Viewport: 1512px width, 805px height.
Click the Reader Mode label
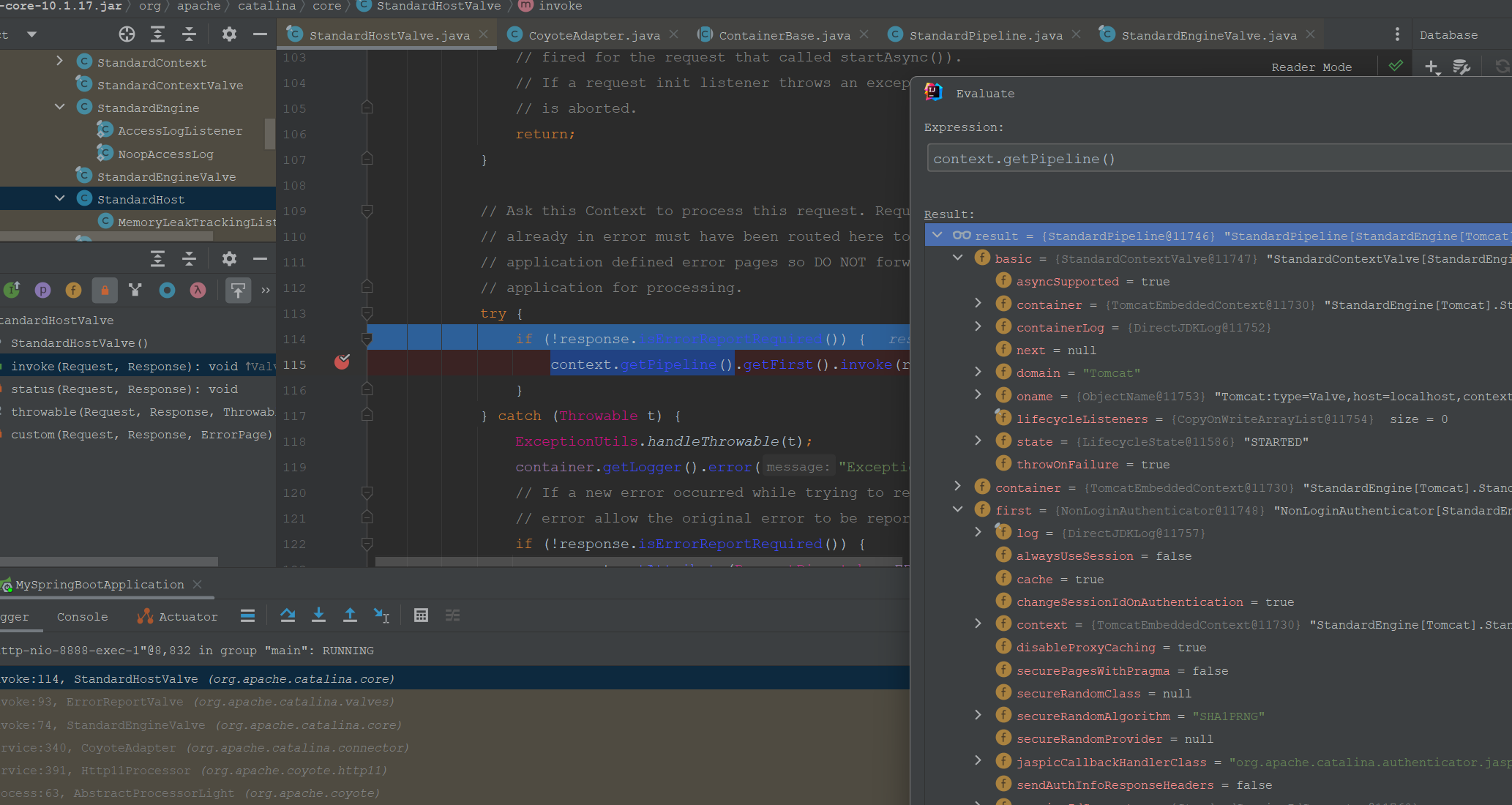1311,67
